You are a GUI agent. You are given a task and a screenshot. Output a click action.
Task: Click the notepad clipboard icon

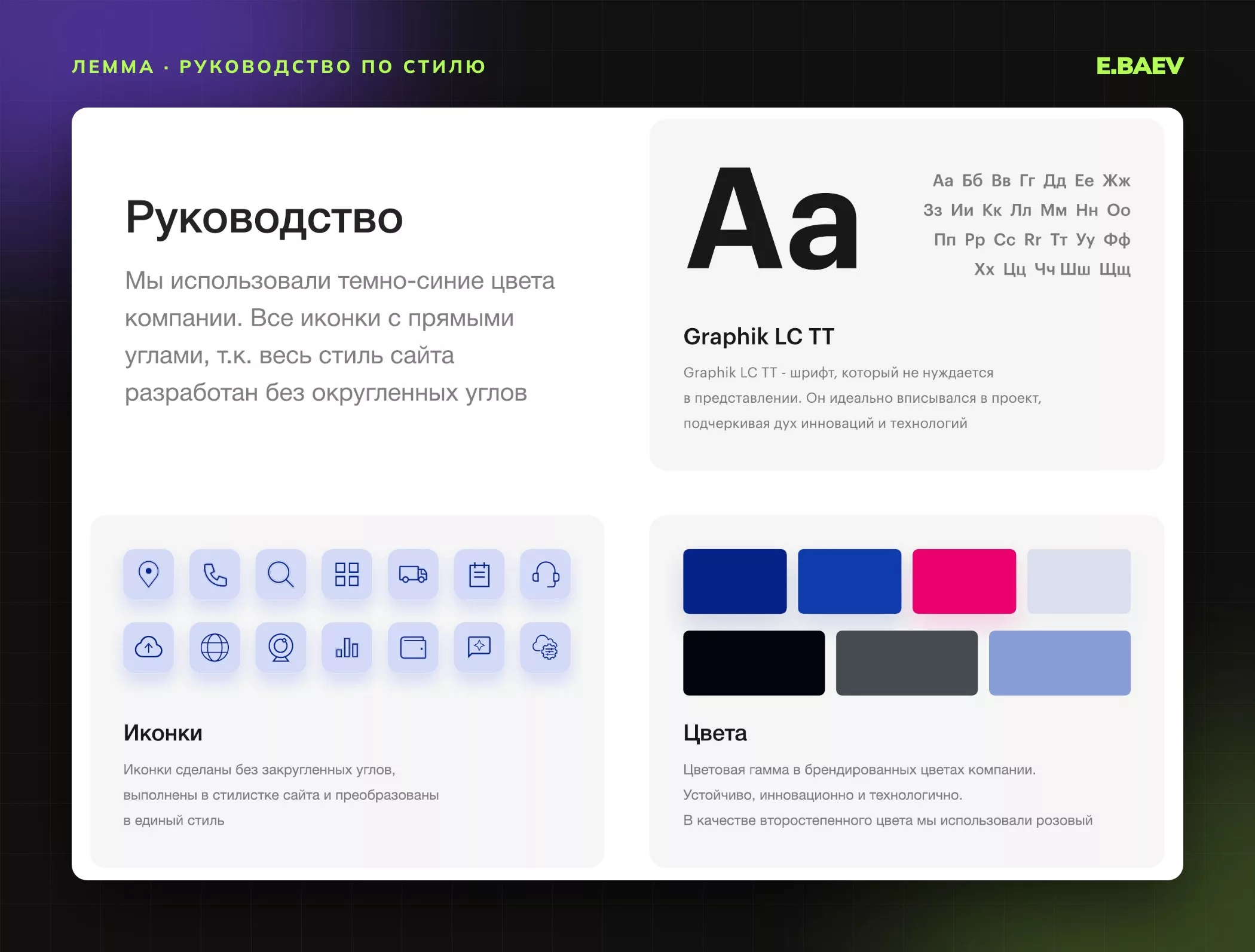(479, 574)
